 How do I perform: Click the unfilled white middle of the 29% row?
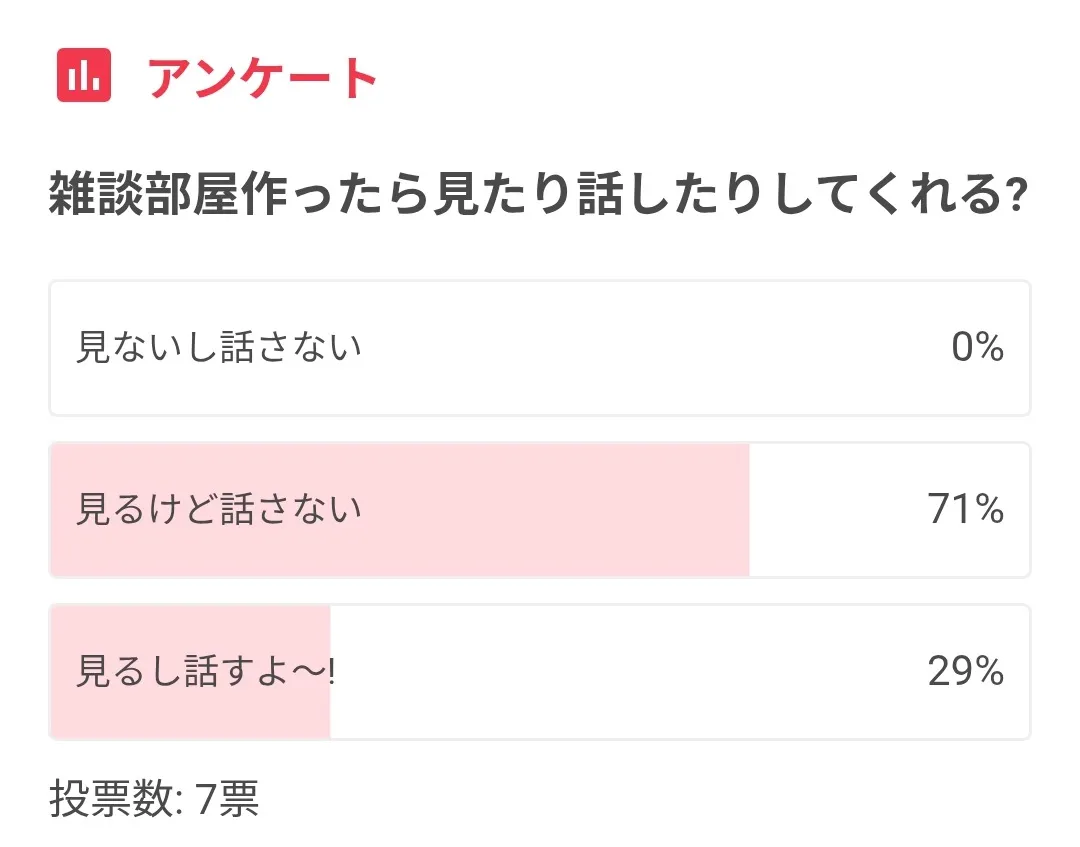tap(620, 671)
